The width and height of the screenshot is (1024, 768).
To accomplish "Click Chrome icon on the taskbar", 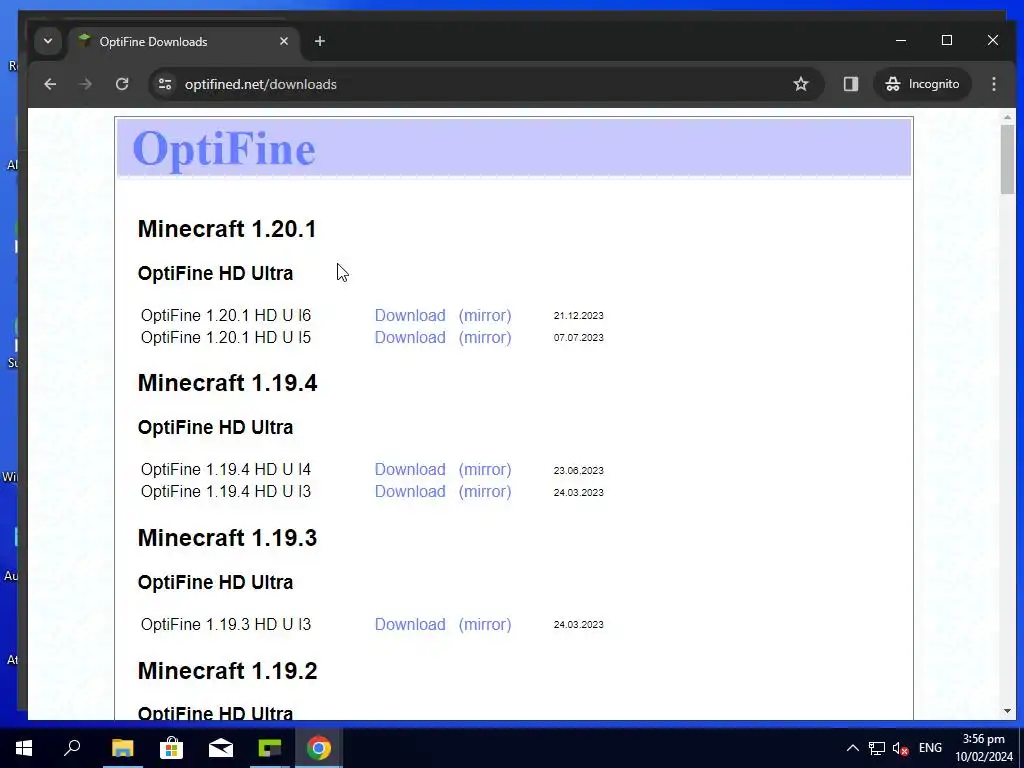I will coord(319,748).
